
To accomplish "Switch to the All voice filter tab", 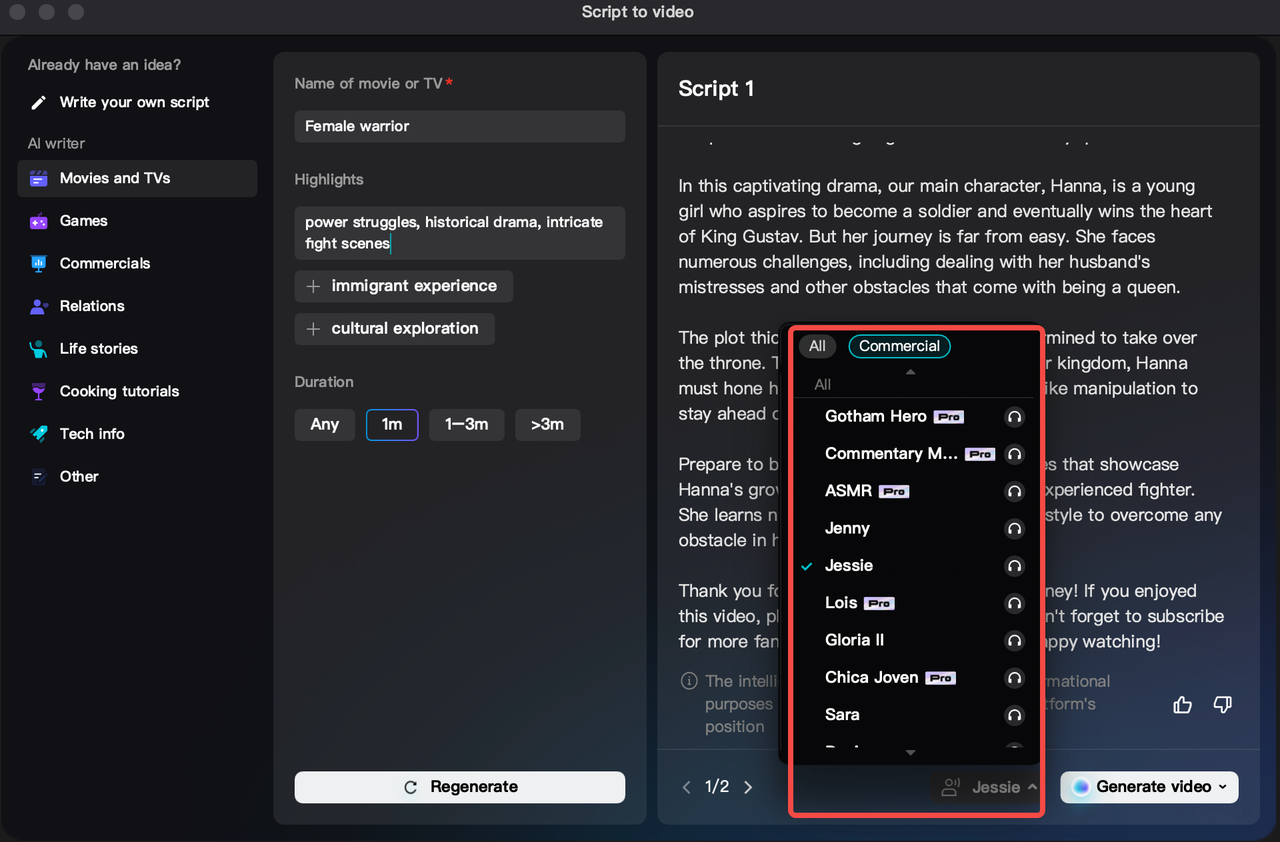I will coord(817,346).
